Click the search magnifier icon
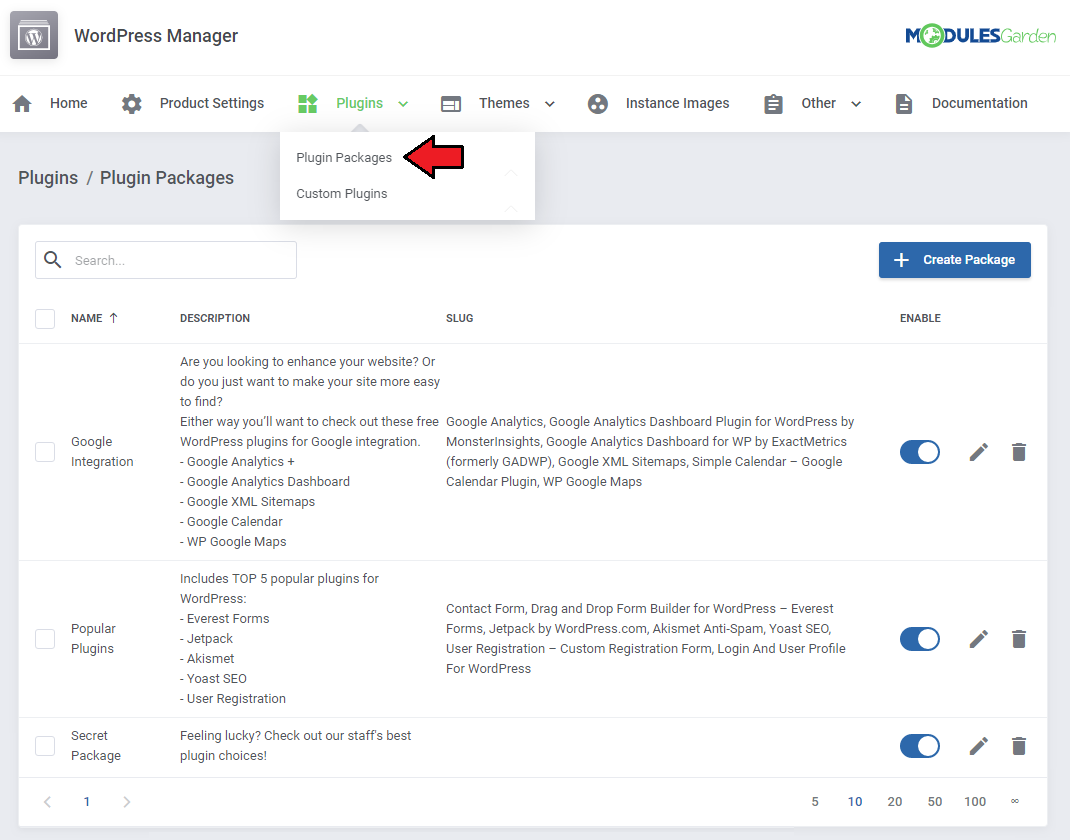 [53, 259]
